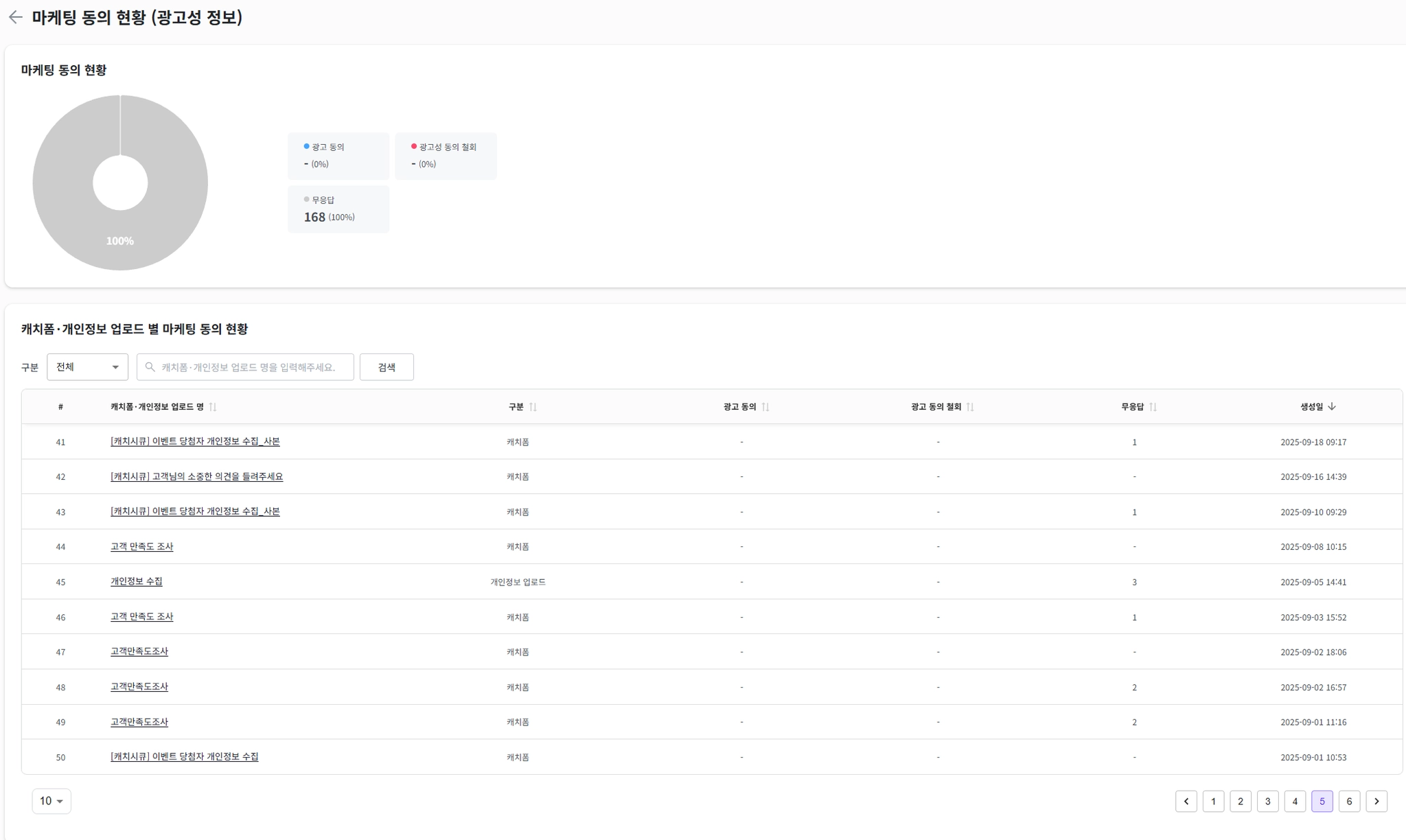Click the back arrow icon beside page title

(x=16, y=17)
